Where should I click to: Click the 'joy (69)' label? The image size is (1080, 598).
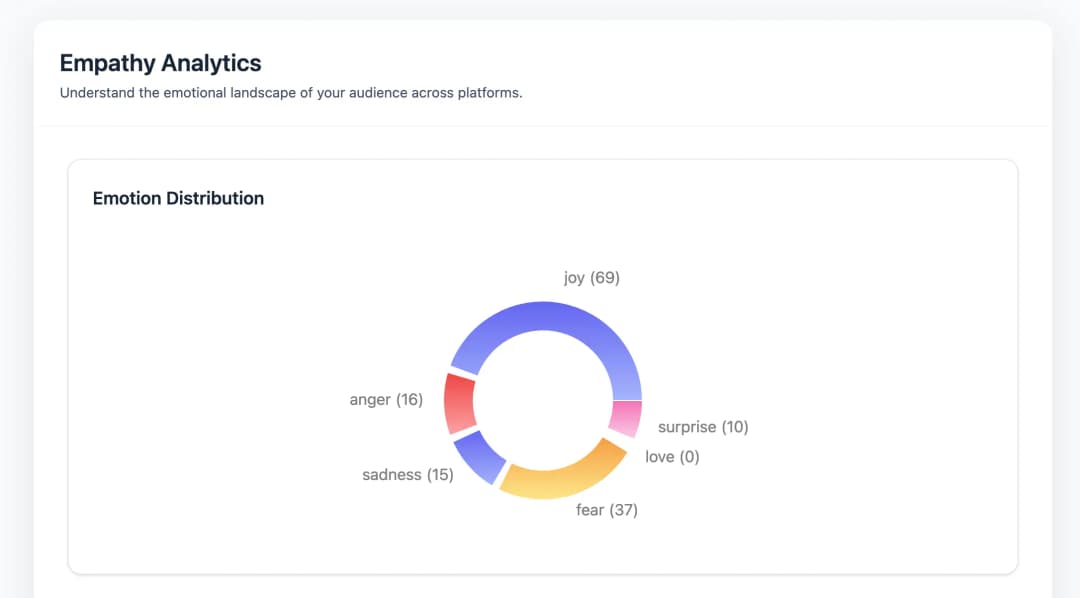[x=591, y=277]
